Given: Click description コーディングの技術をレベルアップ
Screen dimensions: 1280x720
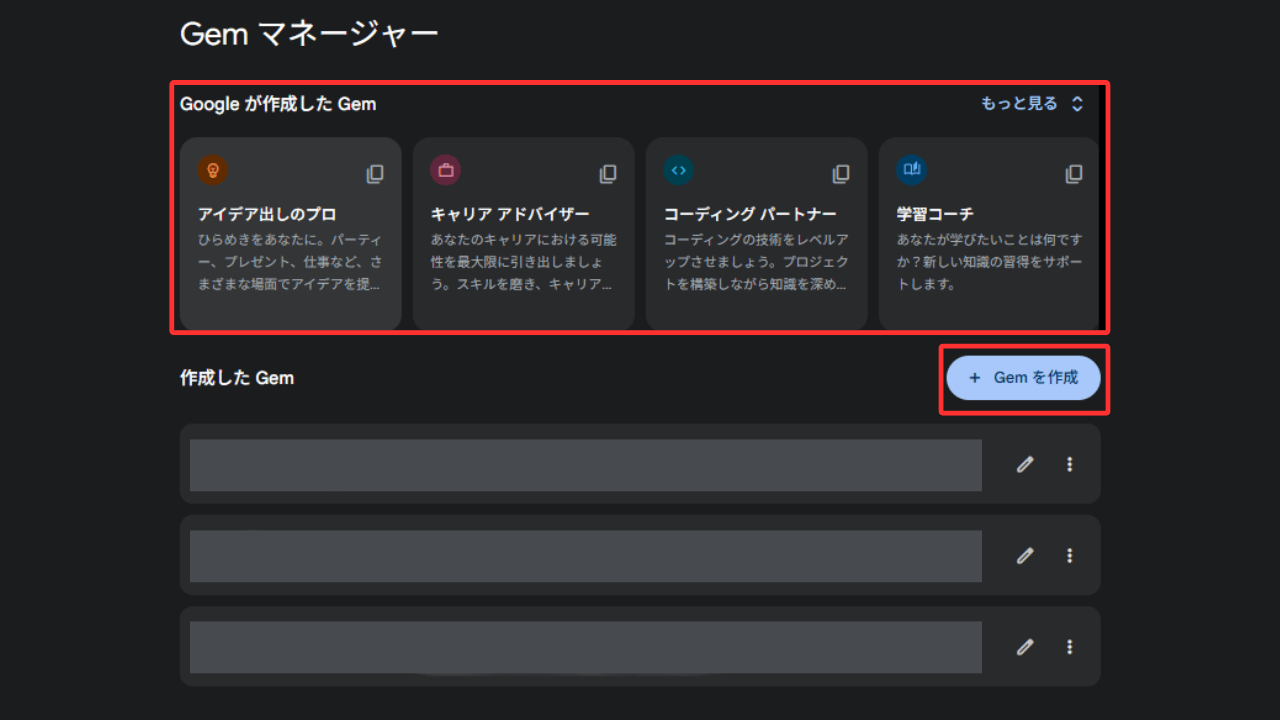Looking at the screenshot, I should coord(757,262).
